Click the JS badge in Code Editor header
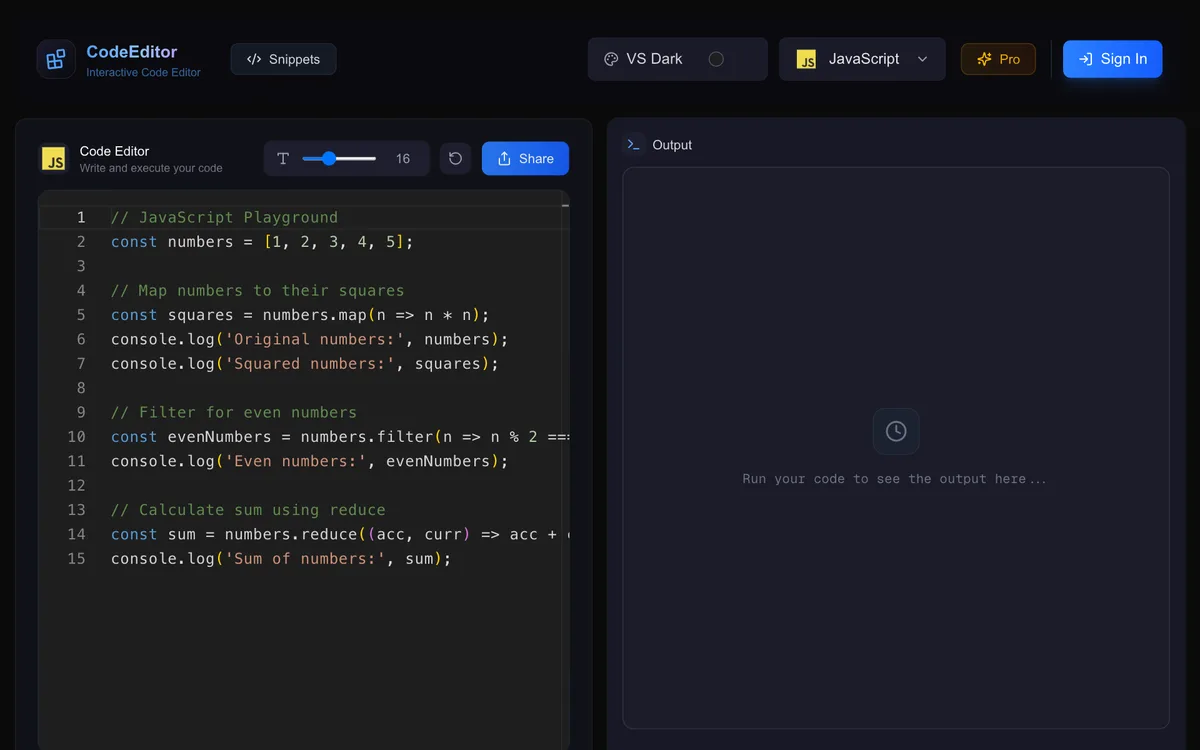The height and width of the screenshot is (750, 1200). 54,159
